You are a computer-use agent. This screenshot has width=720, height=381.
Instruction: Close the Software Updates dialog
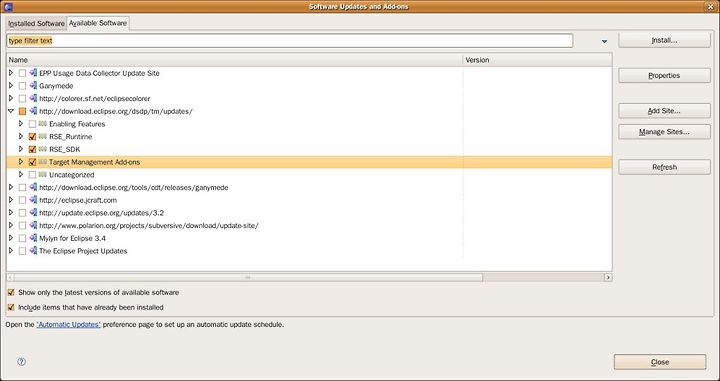pos(660,362)
